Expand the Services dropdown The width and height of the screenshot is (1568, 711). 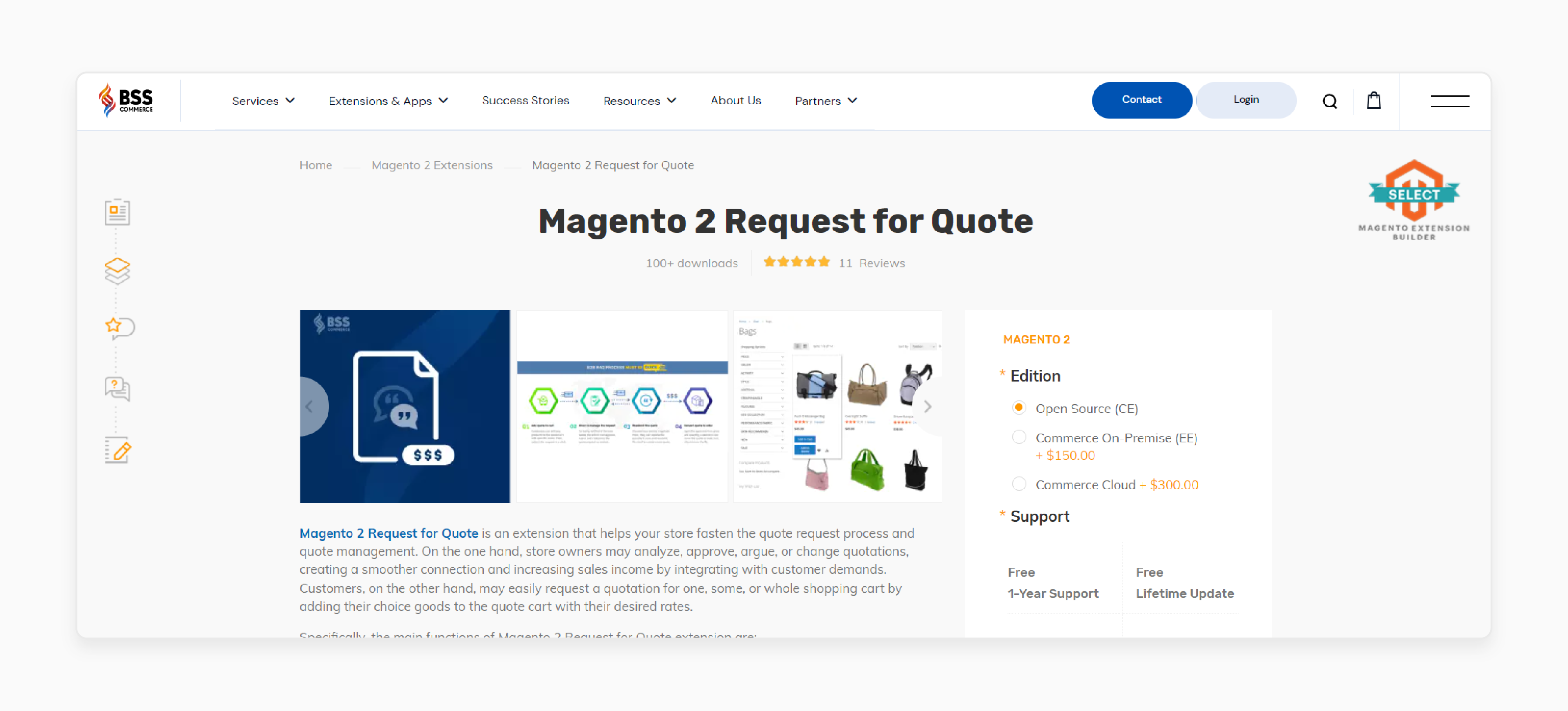(x=263, y=101)
